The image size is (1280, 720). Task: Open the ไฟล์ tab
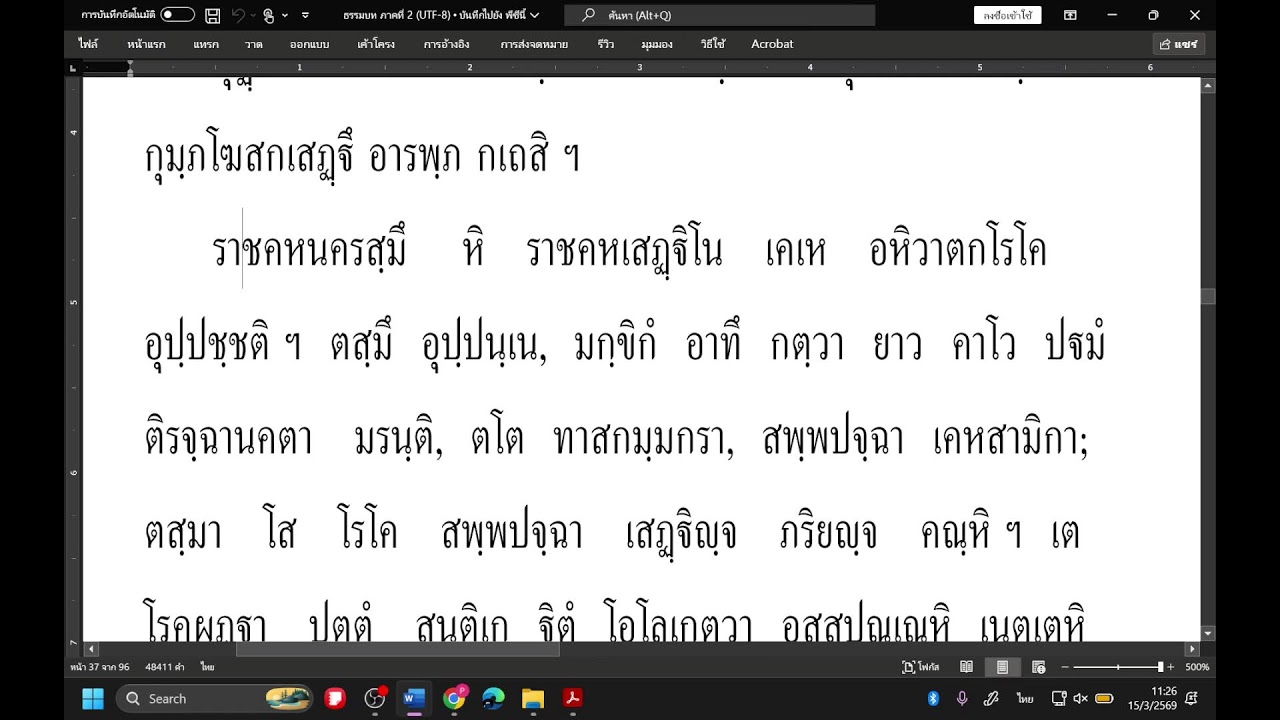click(x=88, y=44)
